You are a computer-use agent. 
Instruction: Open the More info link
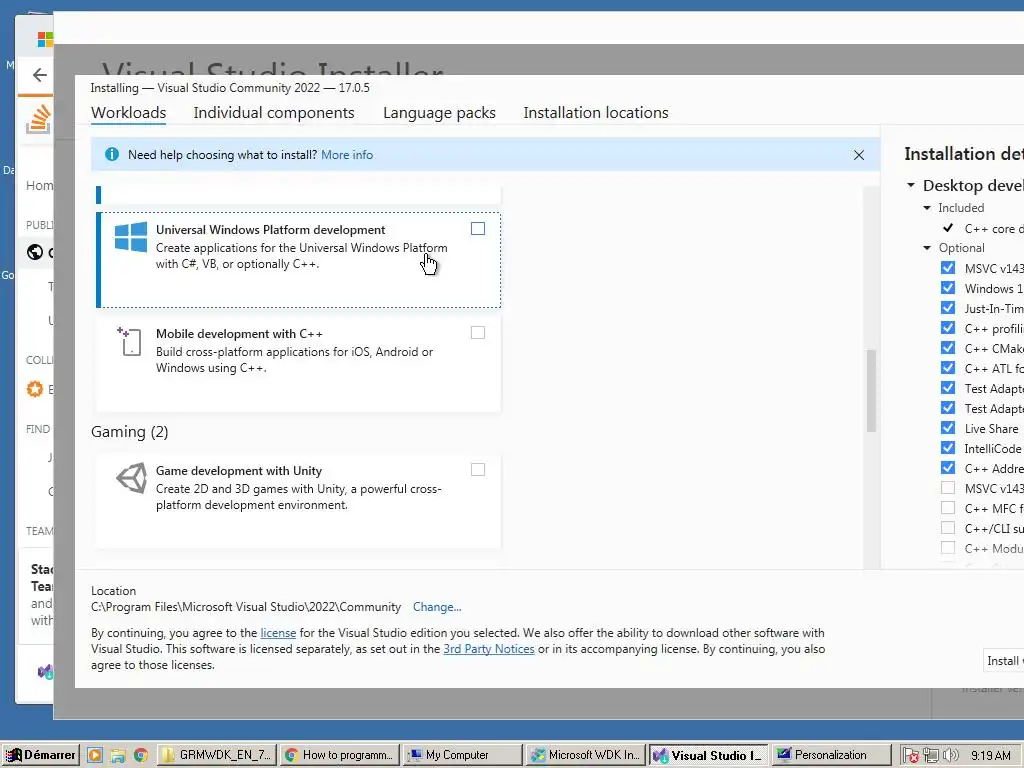[x=347, y=155]
